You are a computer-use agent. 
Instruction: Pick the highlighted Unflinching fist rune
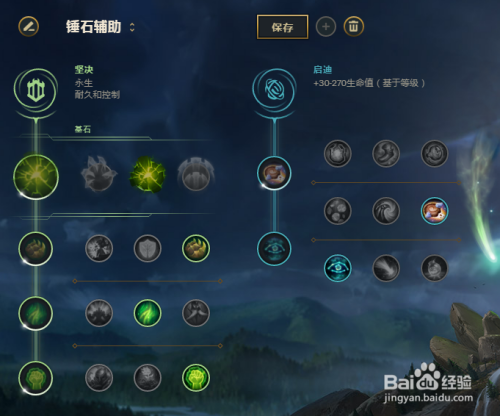point(196,378)
